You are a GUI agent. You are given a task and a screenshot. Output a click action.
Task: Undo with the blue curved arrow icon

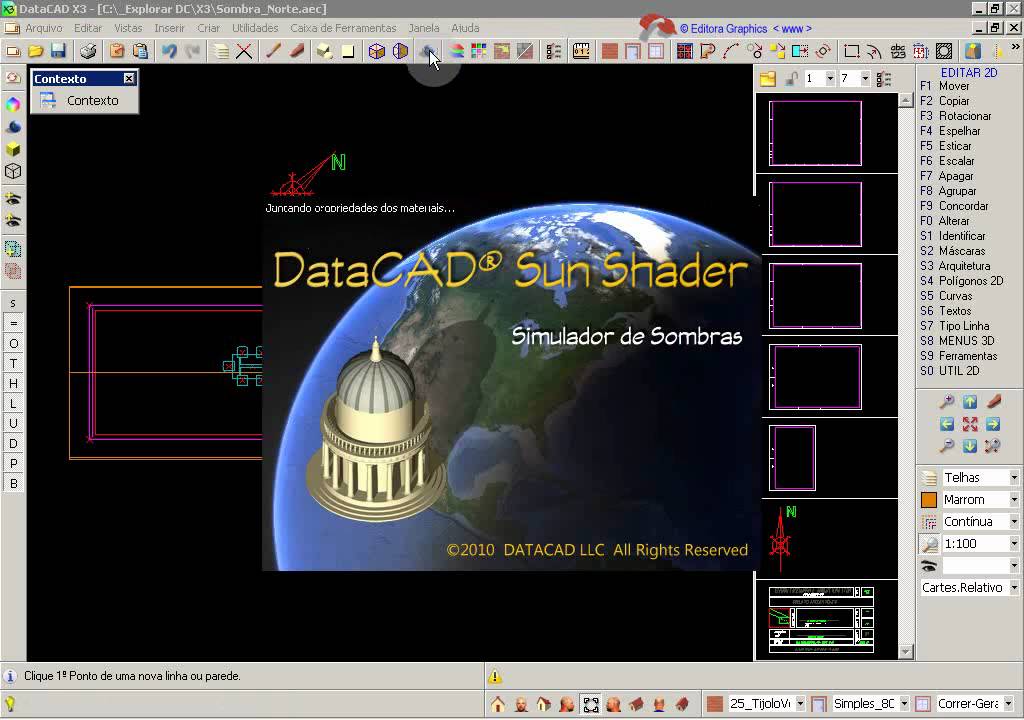(x=169, y=51)
